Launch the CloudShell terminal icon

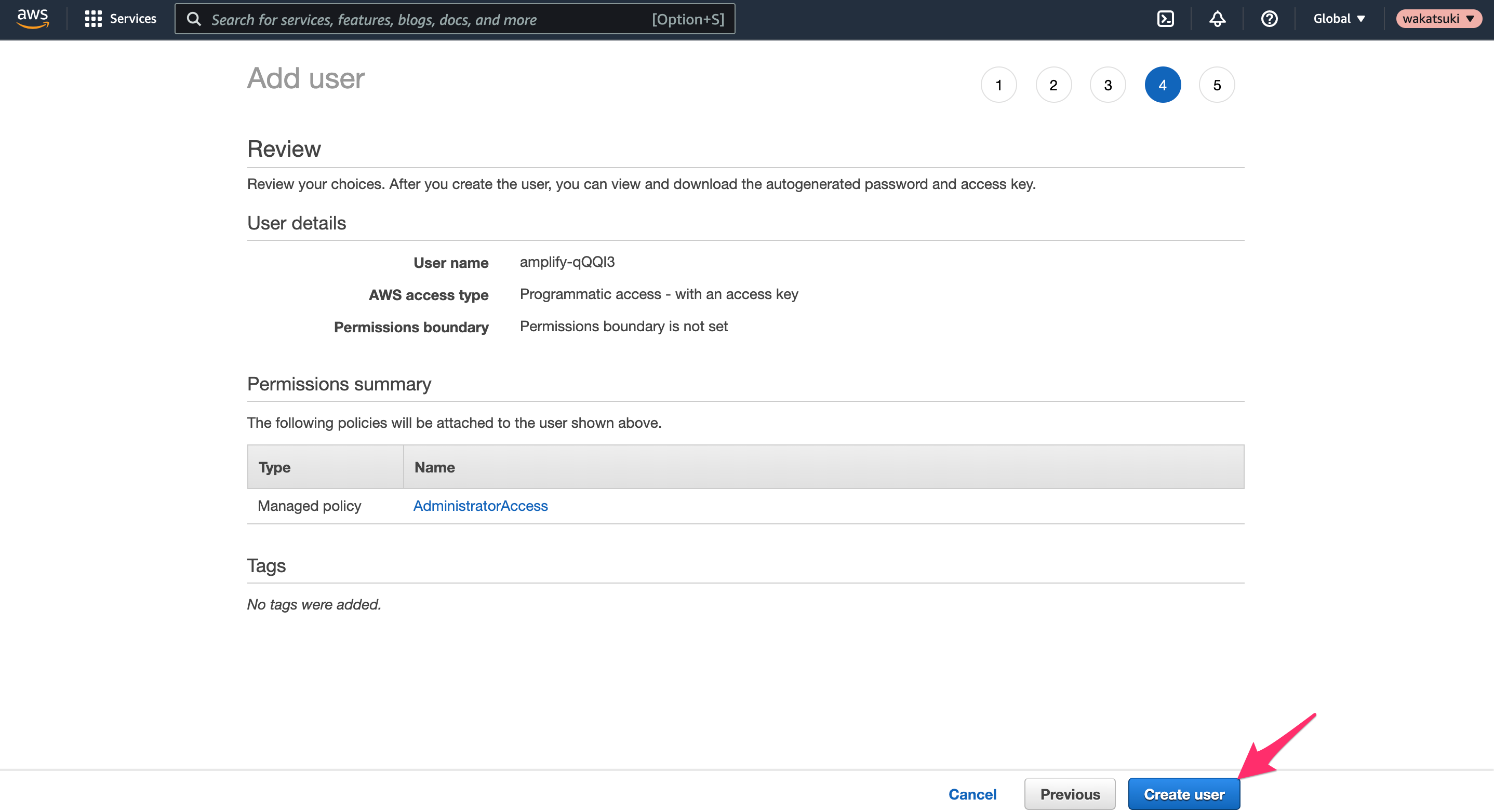[x=1165, y=19]
